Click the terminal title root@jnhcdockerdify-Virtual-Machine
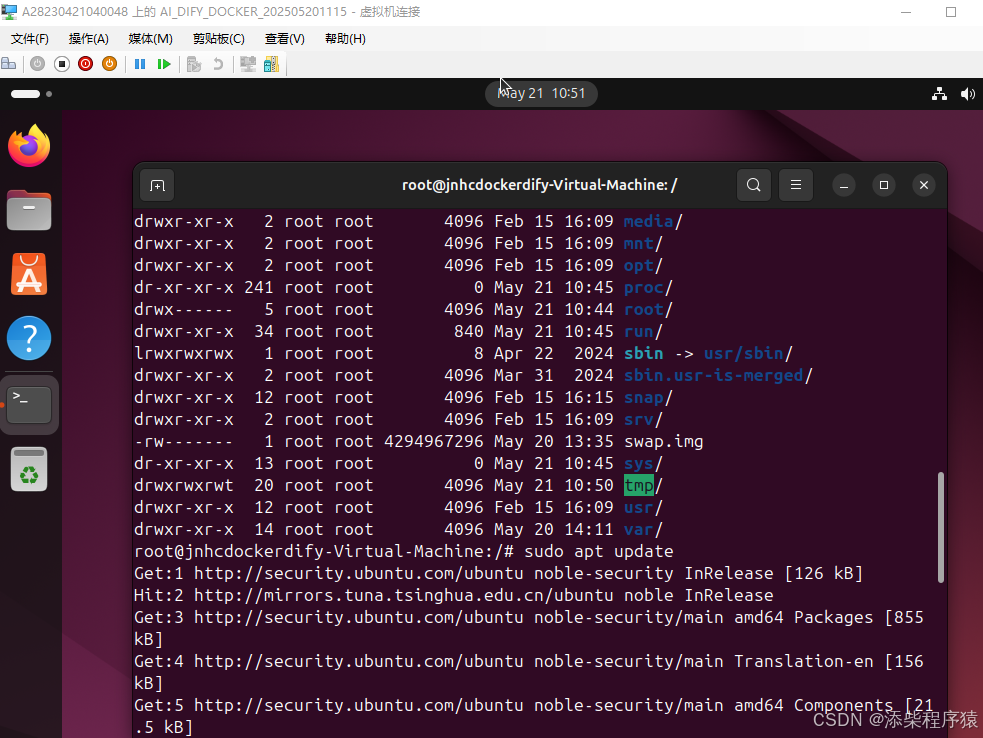Image resolution: width=983 pixels, height=738 pixels. tap(539, 185)
